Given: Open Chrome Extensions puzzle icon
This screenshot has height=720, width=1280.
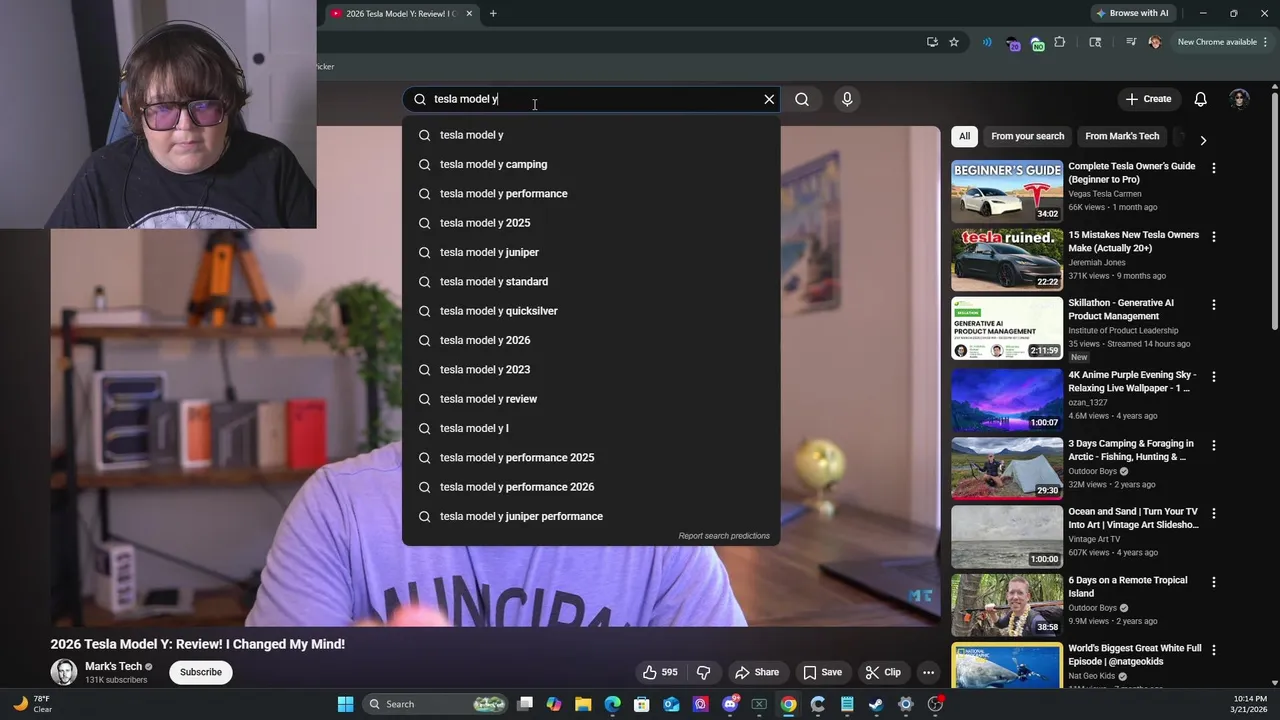Looking at the screenshot, I should [1060, 42].
